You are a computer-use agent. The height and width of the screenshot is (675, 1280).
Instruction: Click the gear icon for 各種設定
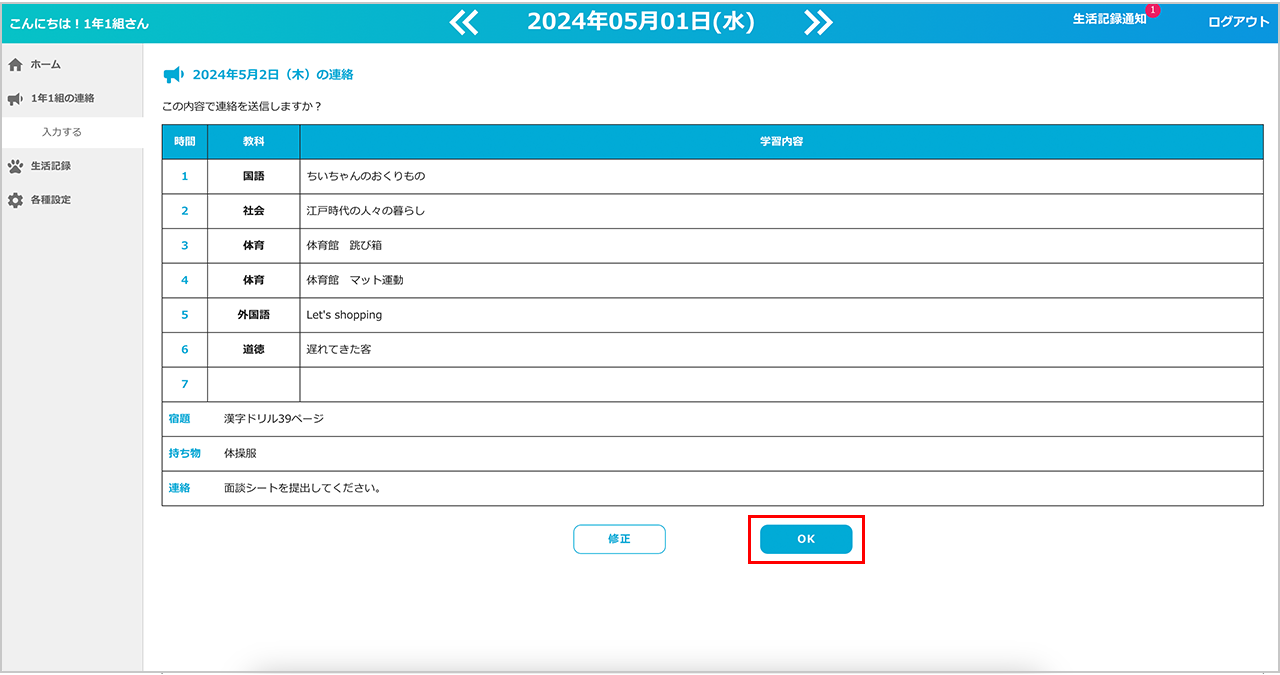pyautogui.click(x=15, y=201)
